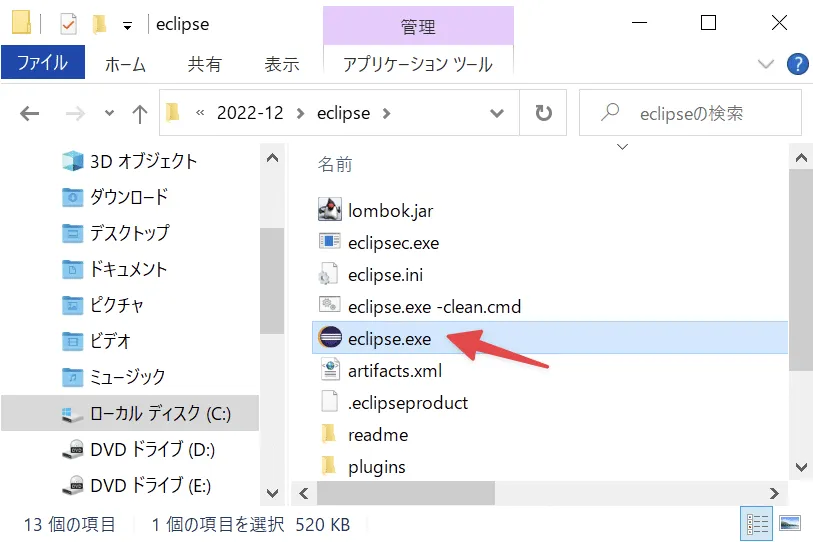Open the subfolder arrow after eclipse
Viewport: 813px width, 542px height.
[386, 113]
